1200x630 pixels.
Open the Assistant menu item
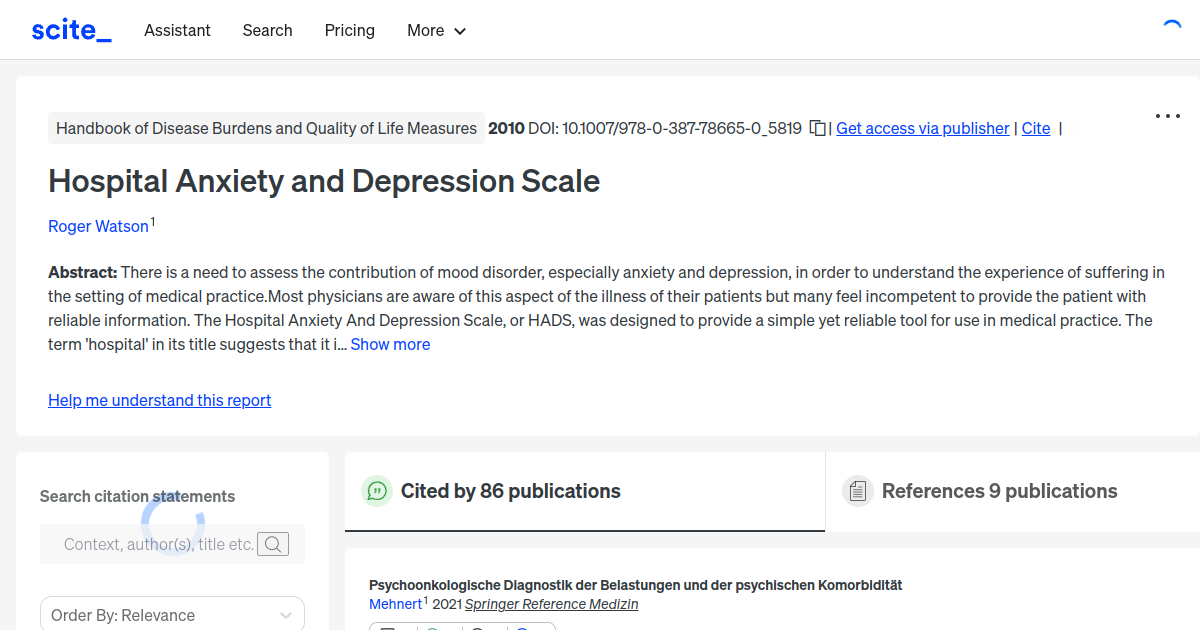pyautogui.click(x=177, y=31)
